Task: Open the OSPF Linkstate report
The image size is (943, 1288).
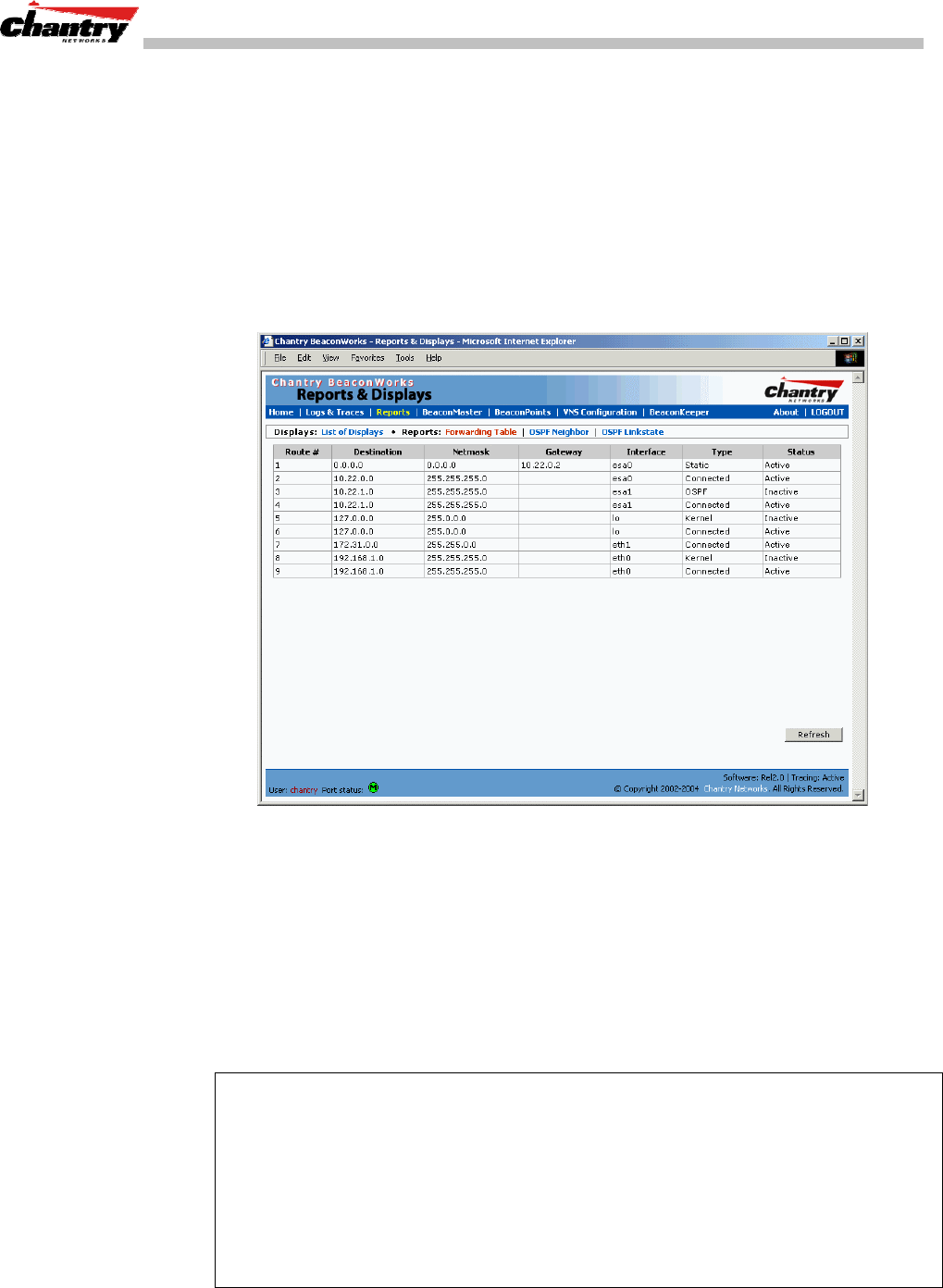Action: click(632, 432)
